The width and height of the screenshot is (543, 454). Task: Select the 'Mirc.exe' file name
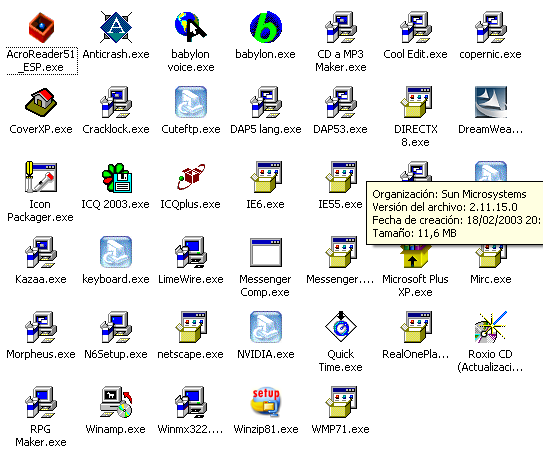point(491,279)
